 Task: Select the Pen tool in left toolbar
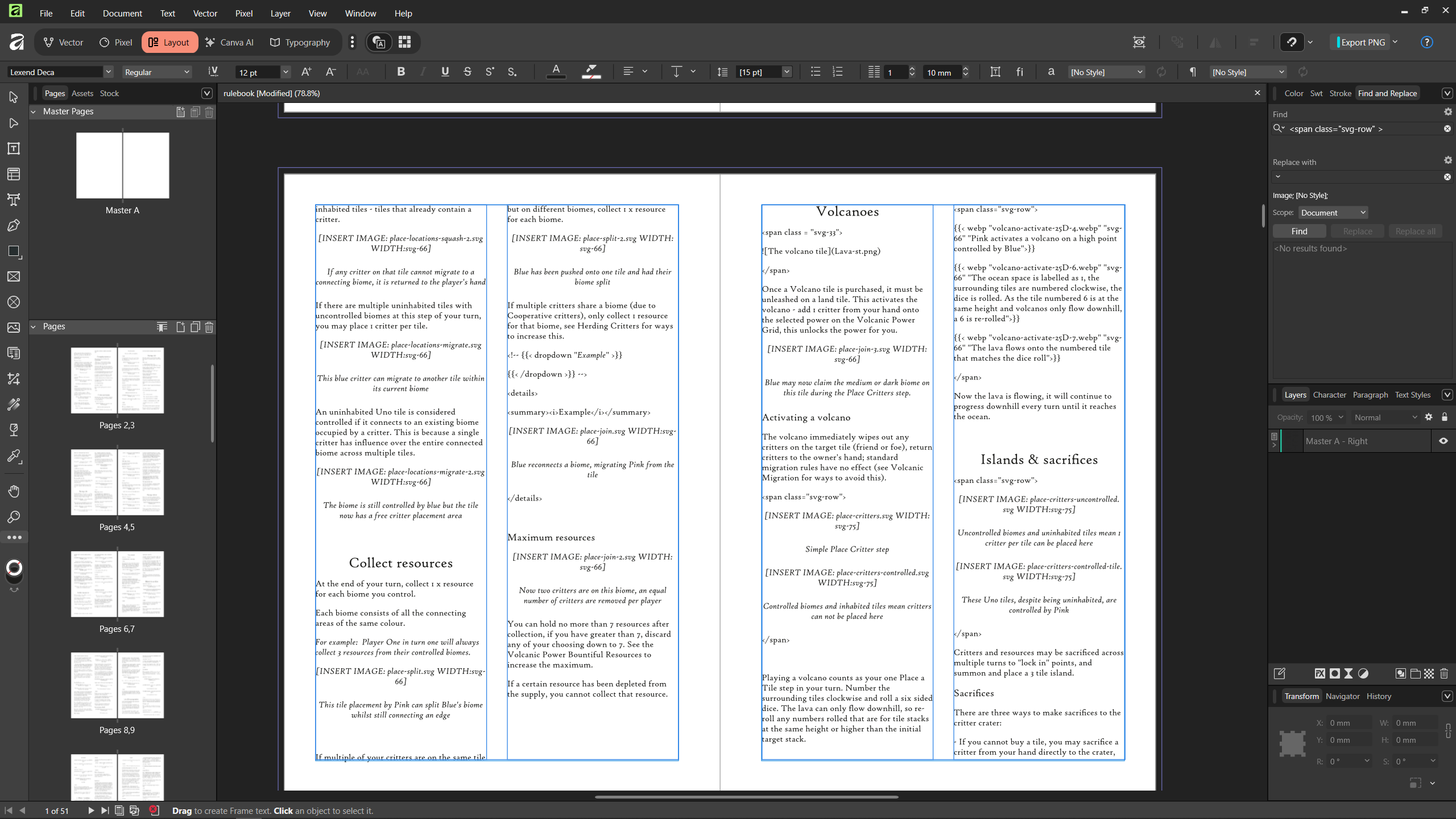(14, 226)
